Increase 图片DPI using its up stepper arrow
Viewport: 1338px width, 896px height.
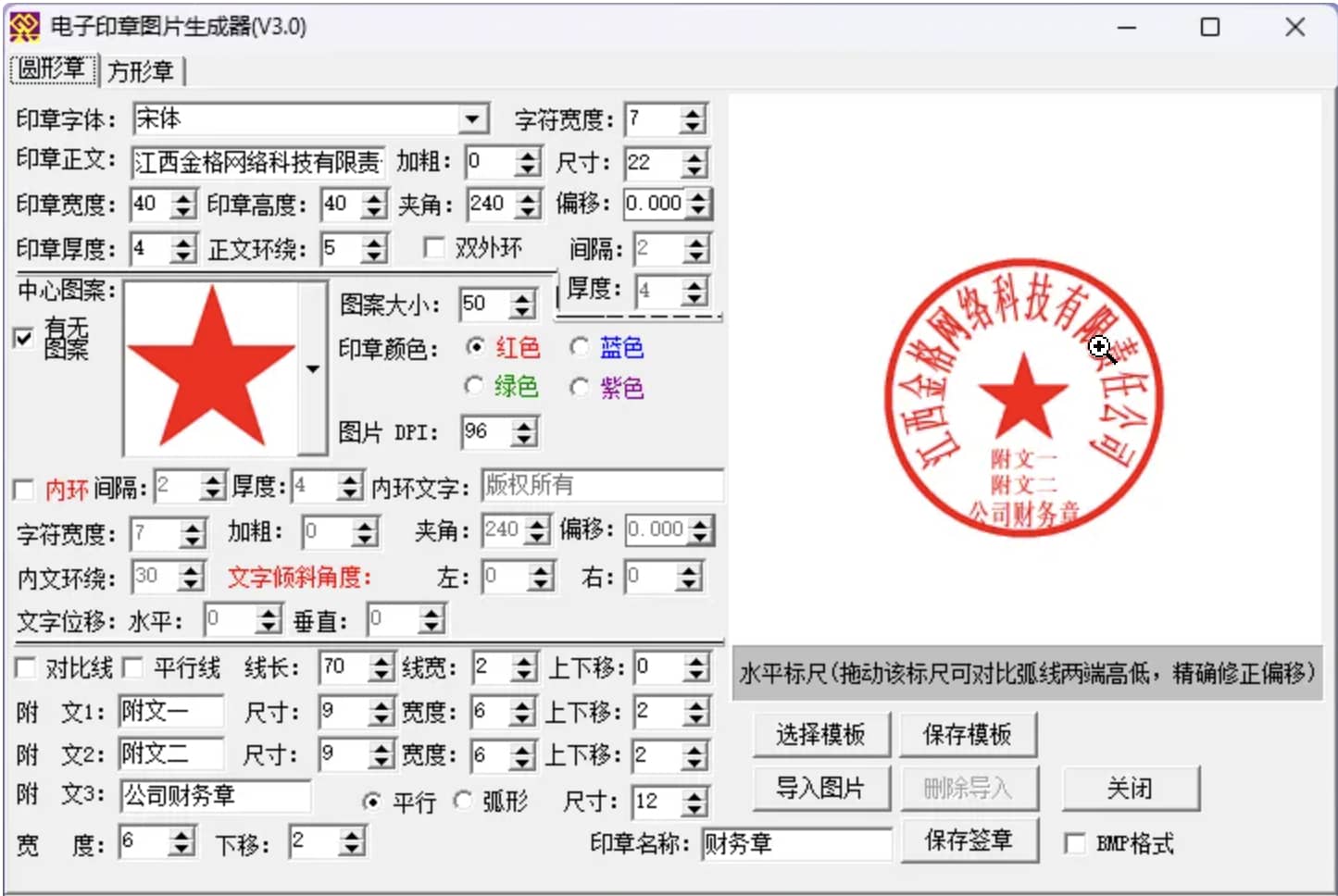coord(525,426)
